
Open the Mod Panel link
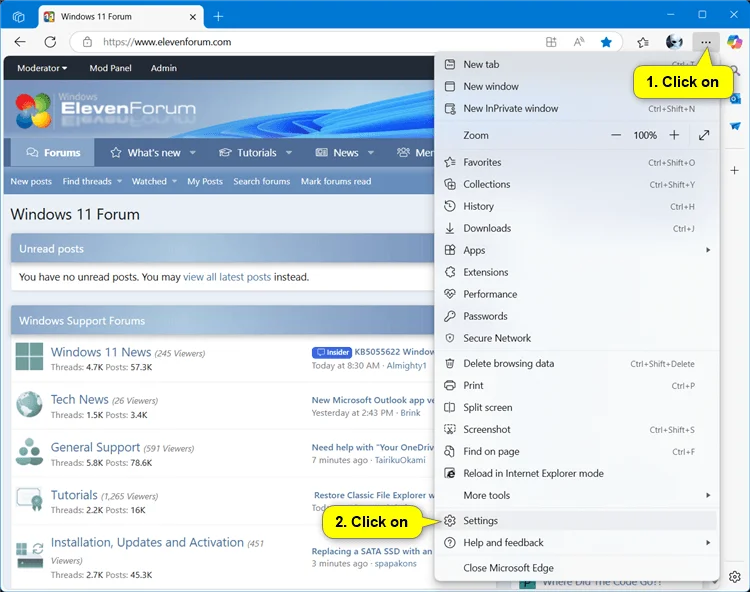tap(110, 68)
